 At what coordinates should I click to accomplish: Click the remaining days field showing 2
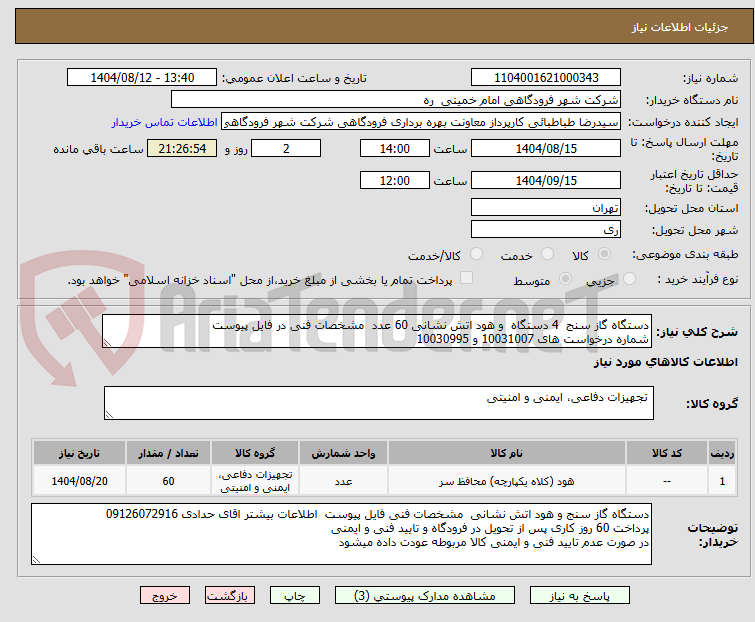point(286,148)
